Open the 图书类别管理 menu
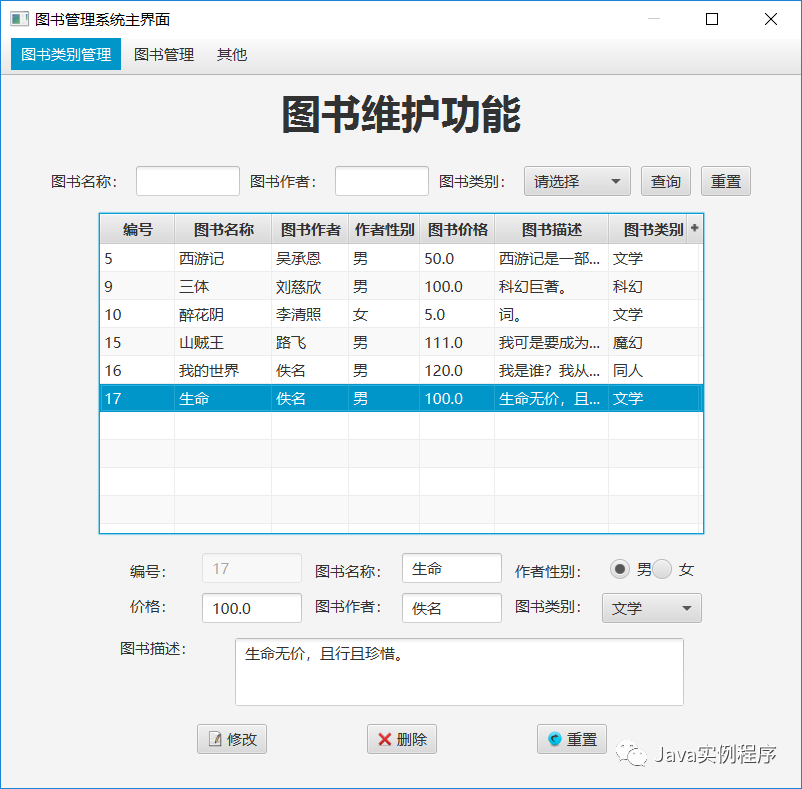802x789 pixels. coord(66,54)
